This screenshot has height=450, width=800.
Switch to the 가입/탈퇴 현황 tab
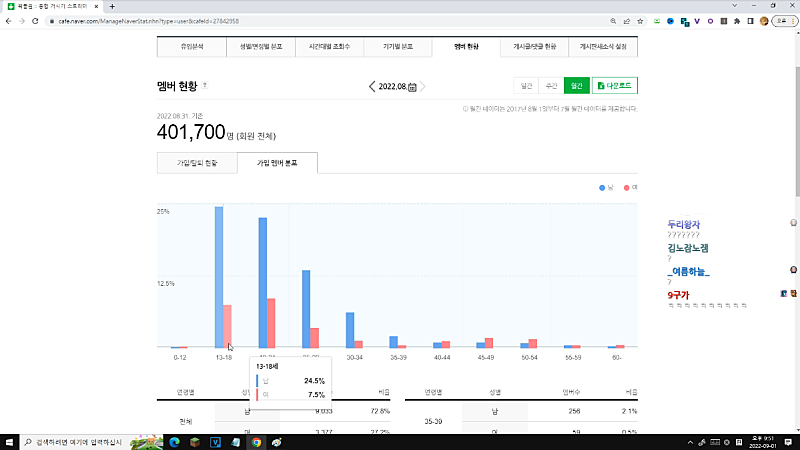pos(197,162)
